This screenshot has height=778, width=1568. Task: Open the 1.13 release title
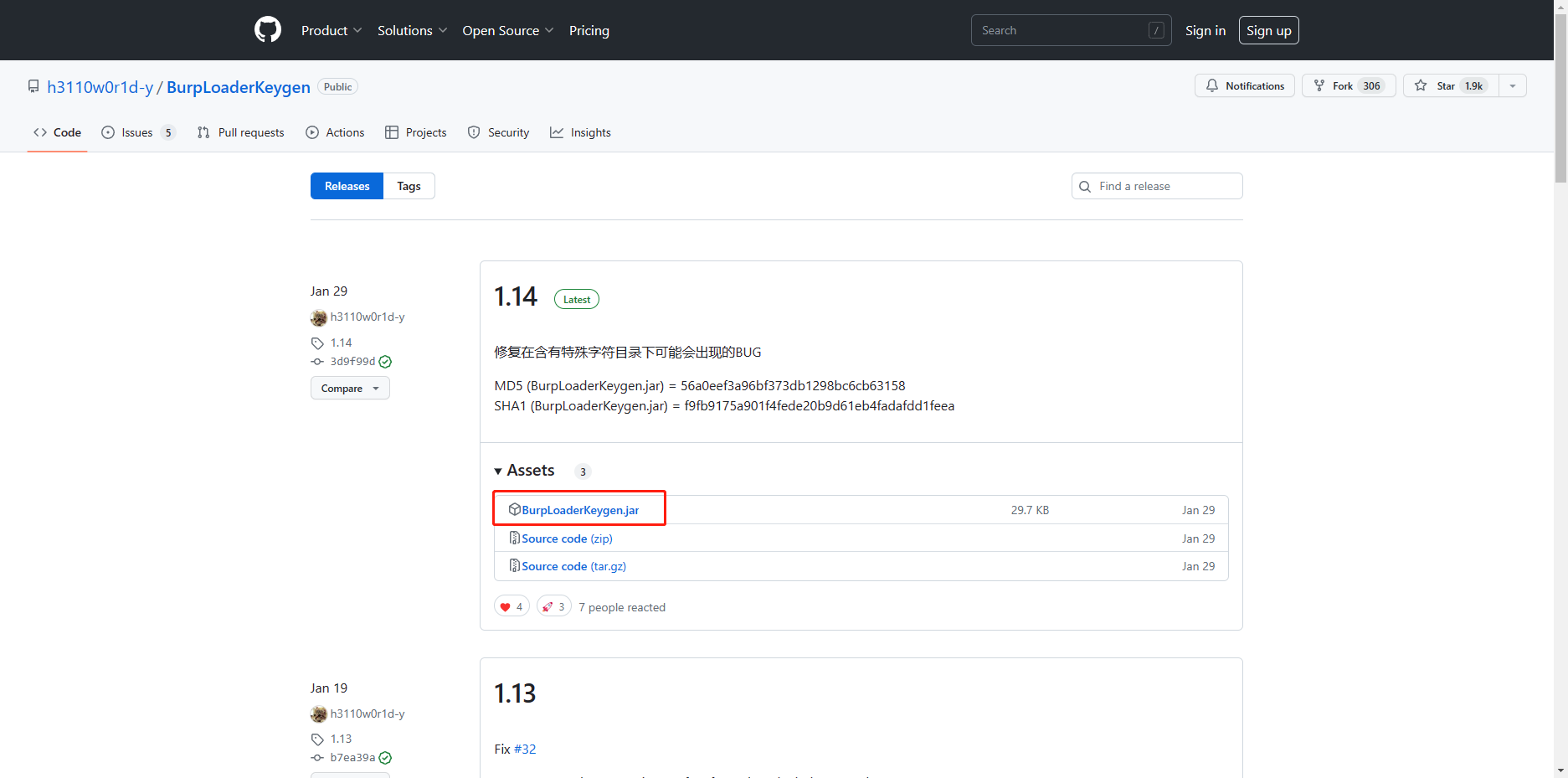[x=515, y=693]
